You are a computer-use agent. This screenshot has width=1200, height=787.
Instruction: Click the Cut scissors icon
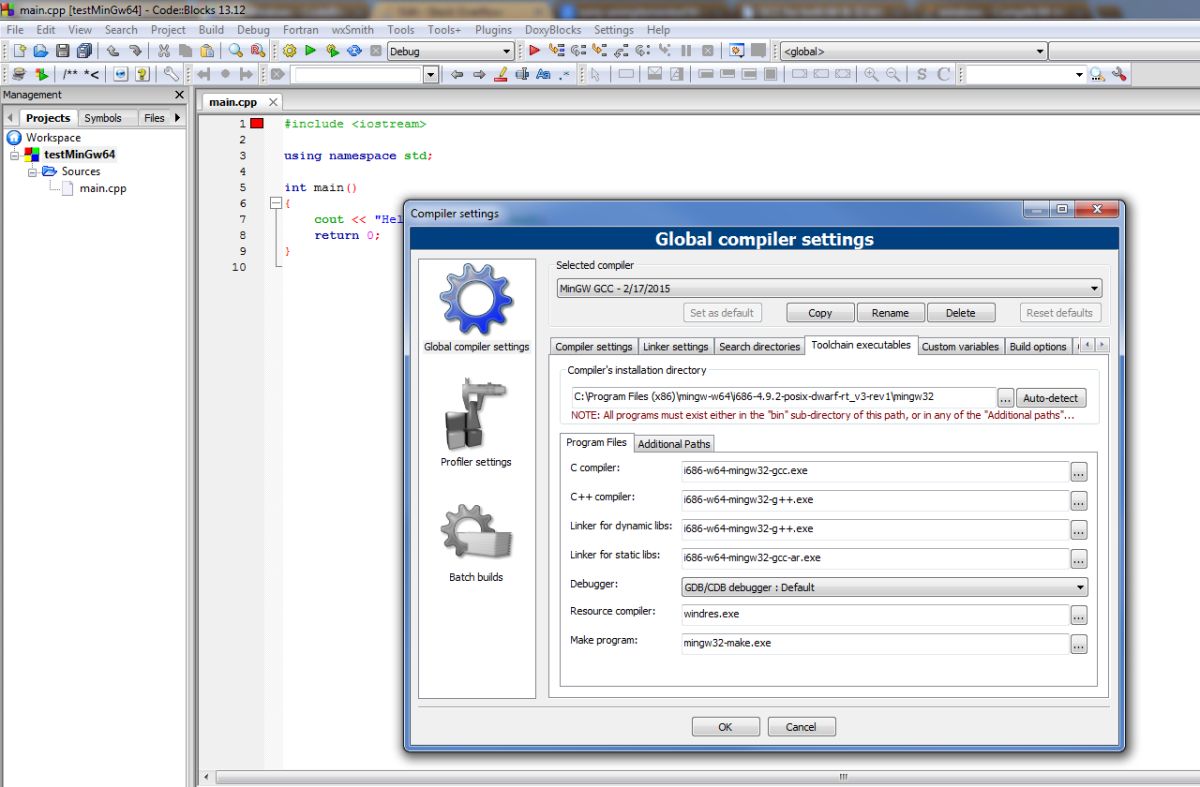pos(163,51)
